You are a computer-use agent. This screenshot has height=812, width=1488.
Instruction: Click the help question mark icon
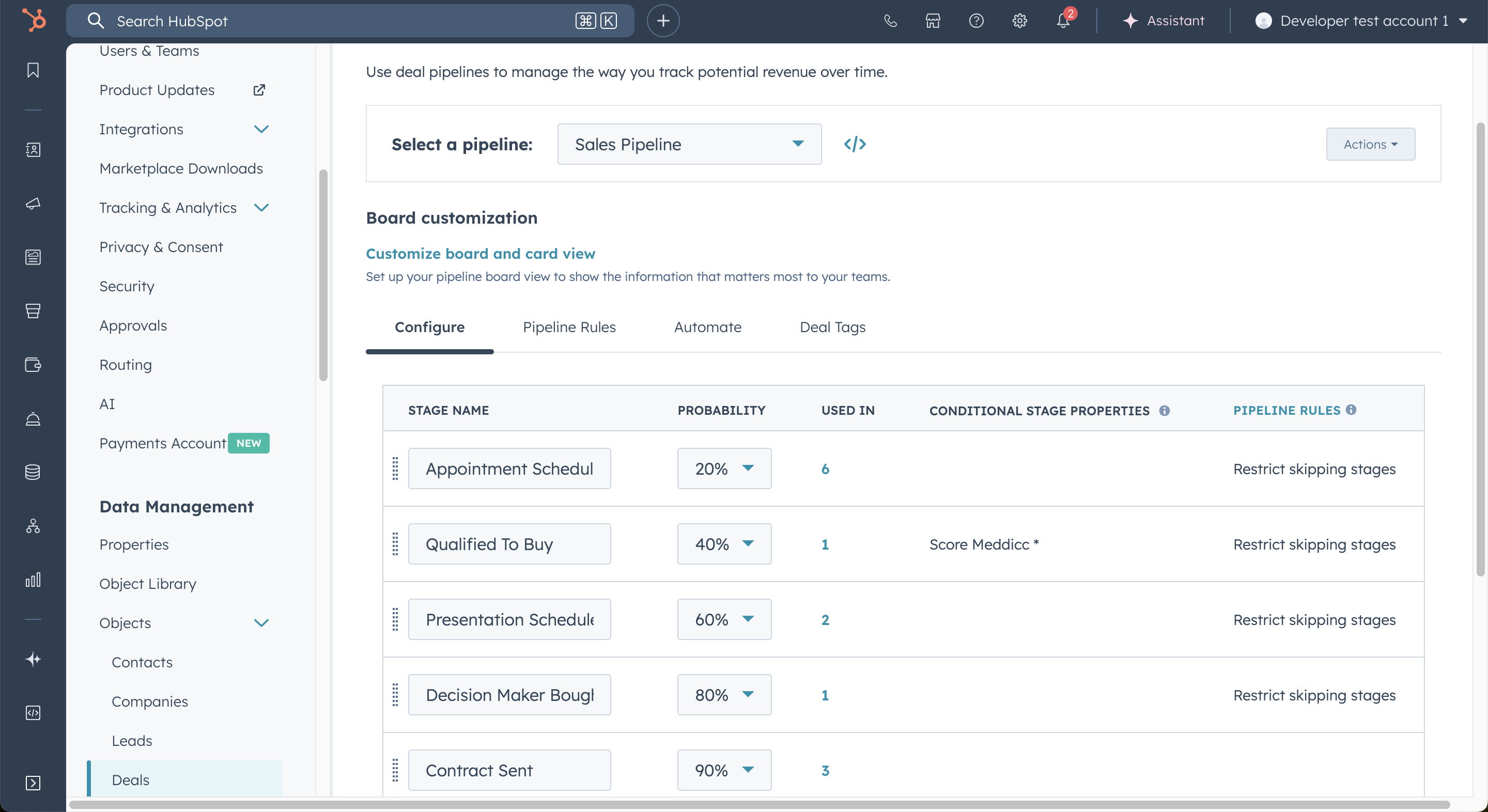pos(976,21)
